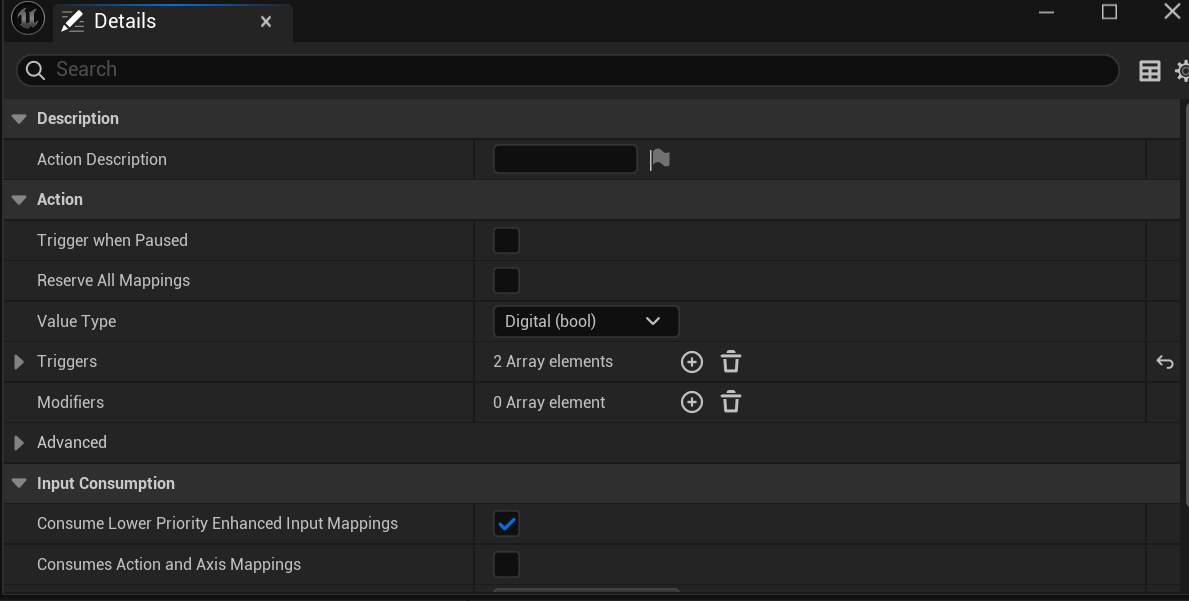
Task: Click the Action Description text box
Action: pyautogui.click(x=565, y=159)
